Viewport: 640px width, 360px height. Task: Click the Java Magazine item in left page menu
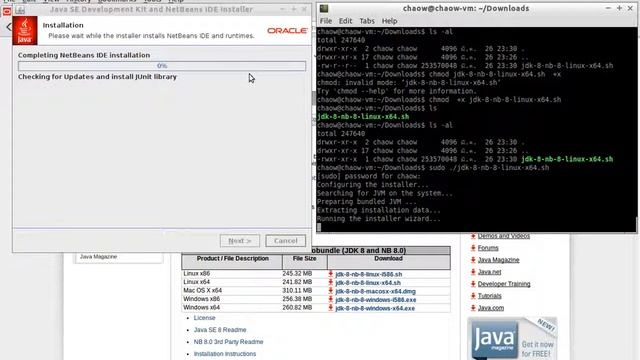(98, 257)
